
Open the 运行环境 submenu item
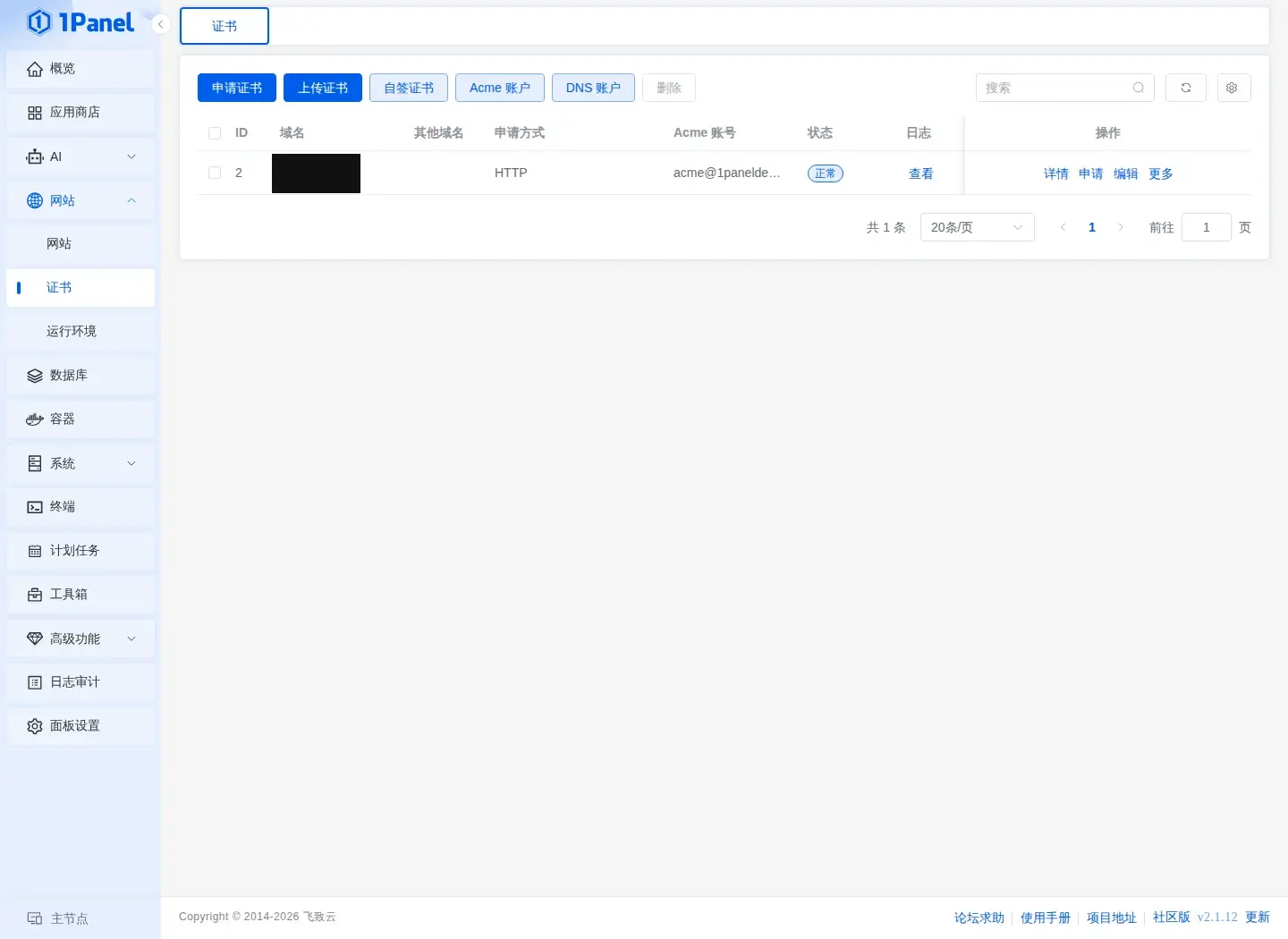[x=80, y=332]
